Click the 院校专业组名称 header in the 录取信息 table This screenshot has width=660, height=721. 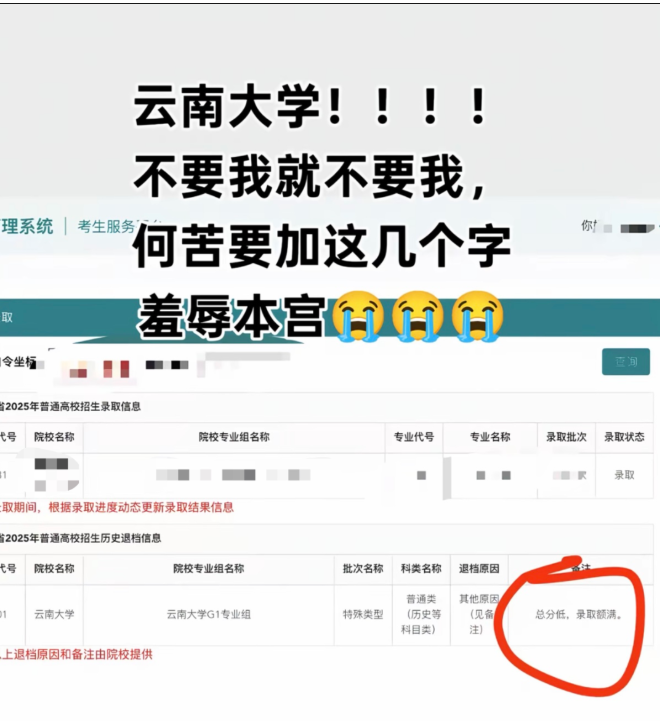[234, 437]
